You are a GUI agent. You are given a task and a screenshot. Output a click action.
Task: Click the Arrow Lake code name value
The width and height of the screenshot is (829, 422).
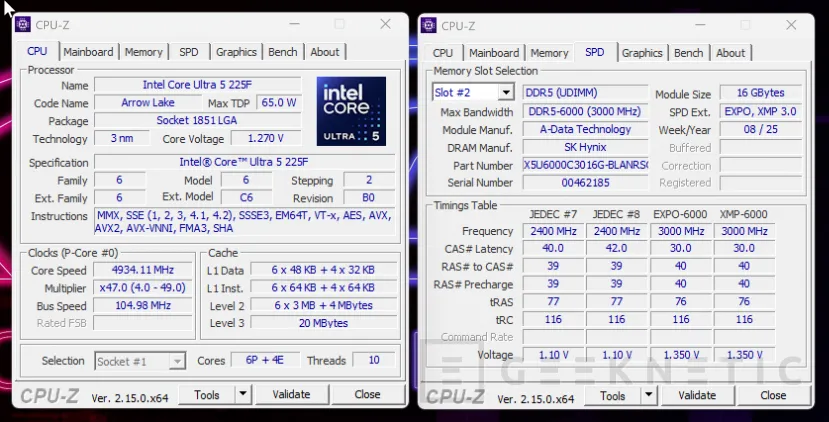(x=148, y=103)
